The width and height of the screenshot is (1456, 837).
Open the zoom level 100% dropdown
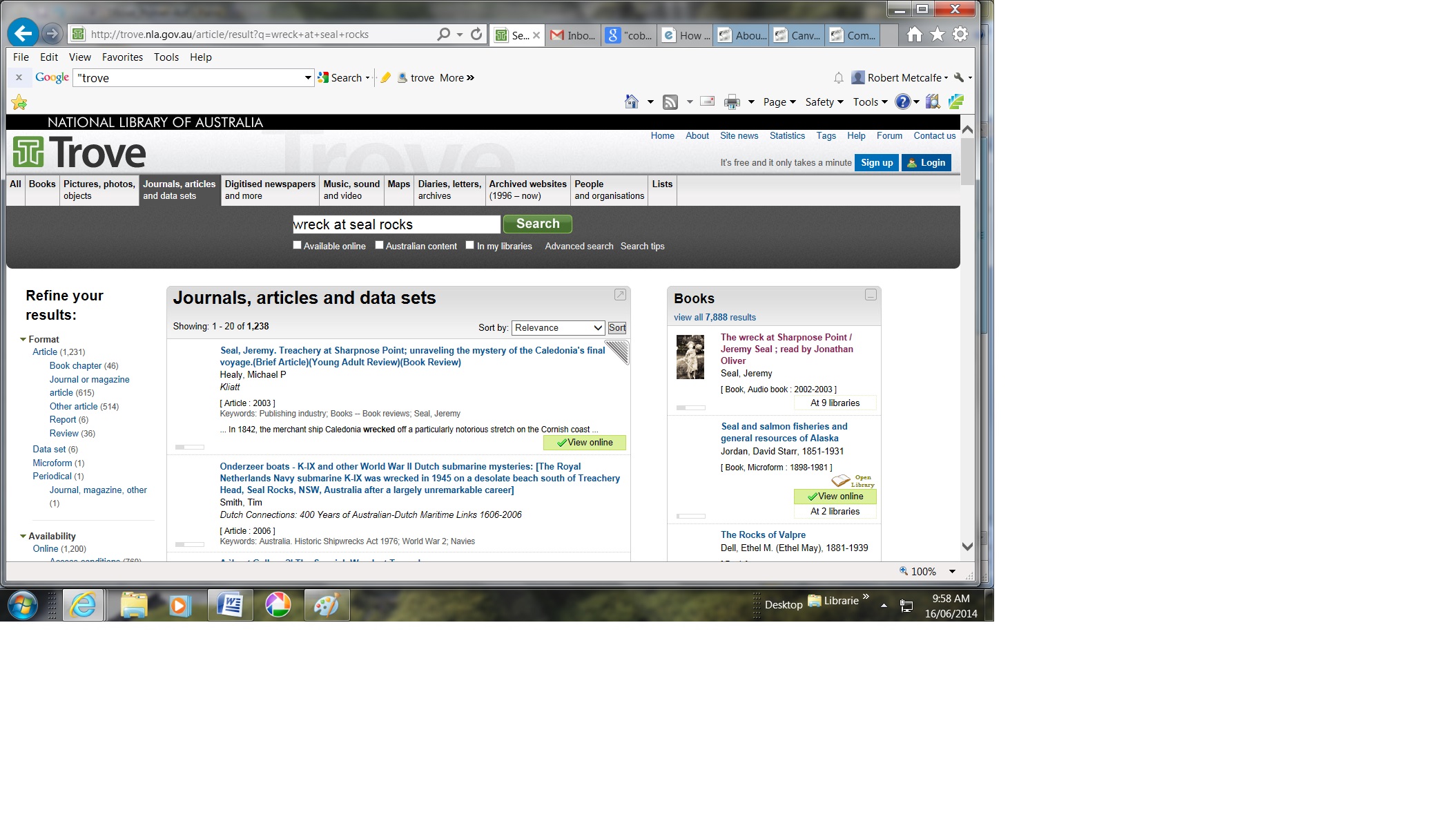[x=952, y=571]
